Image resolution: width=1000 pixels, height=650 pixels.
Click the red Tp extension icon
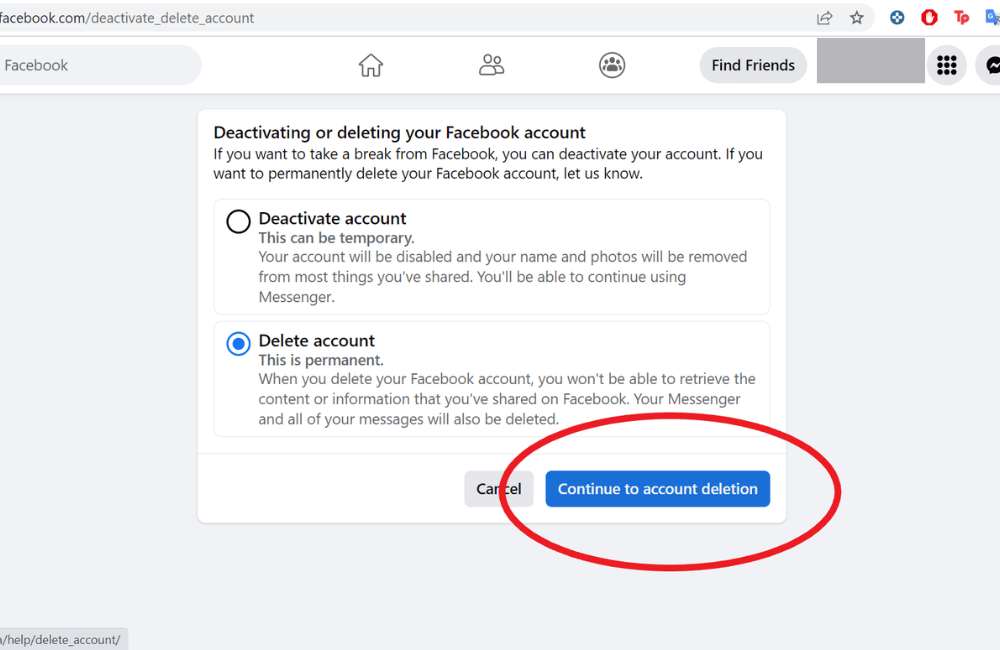pyautogui.click(x=961, y=17)
